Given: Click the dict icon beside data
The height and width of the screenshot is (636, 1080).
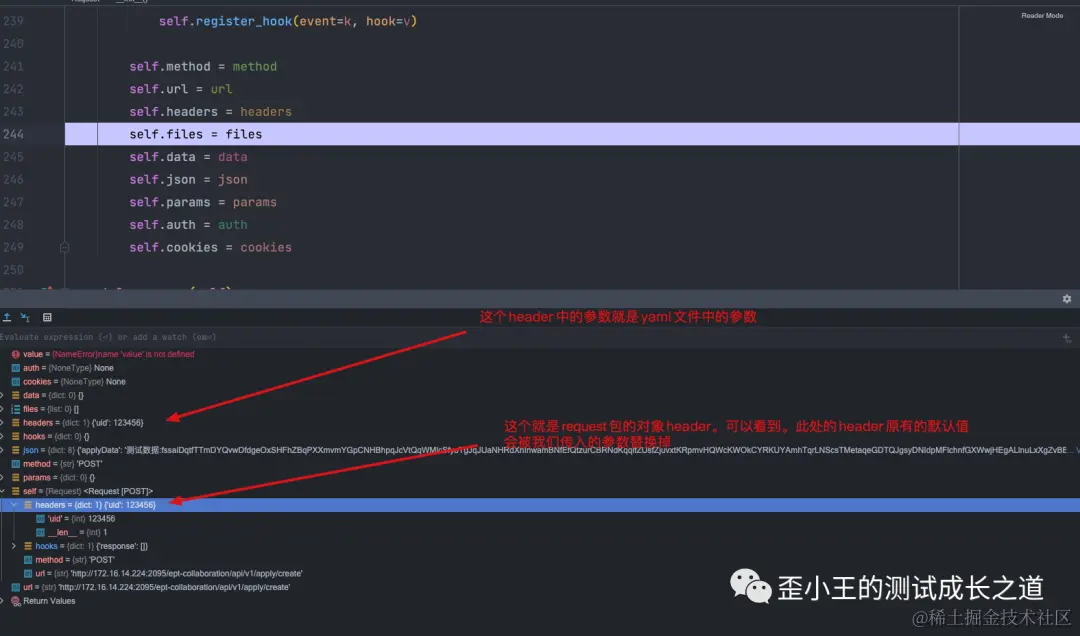Looking at the screenshot, I should [15, 396].
